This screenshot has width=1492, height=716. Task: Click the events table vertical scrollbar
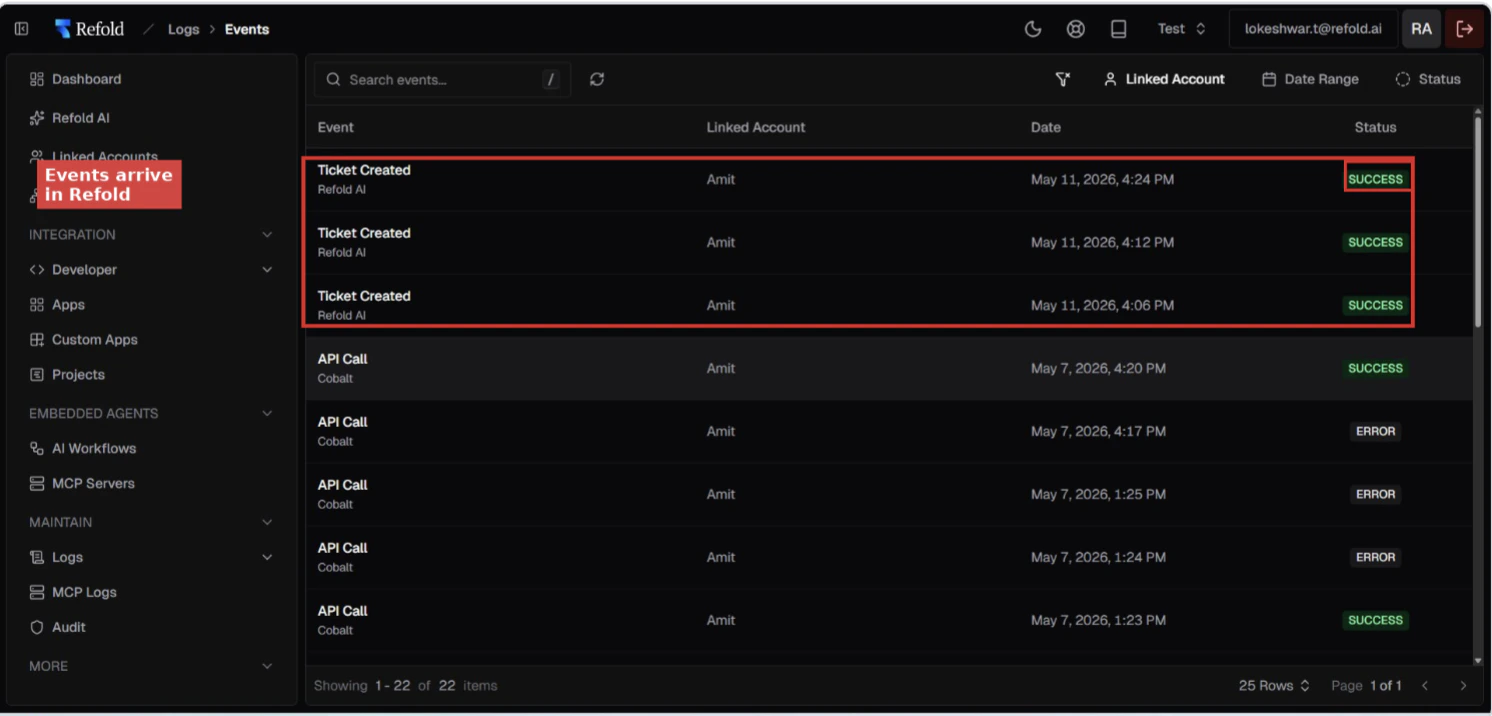(x=1478, y=222)
